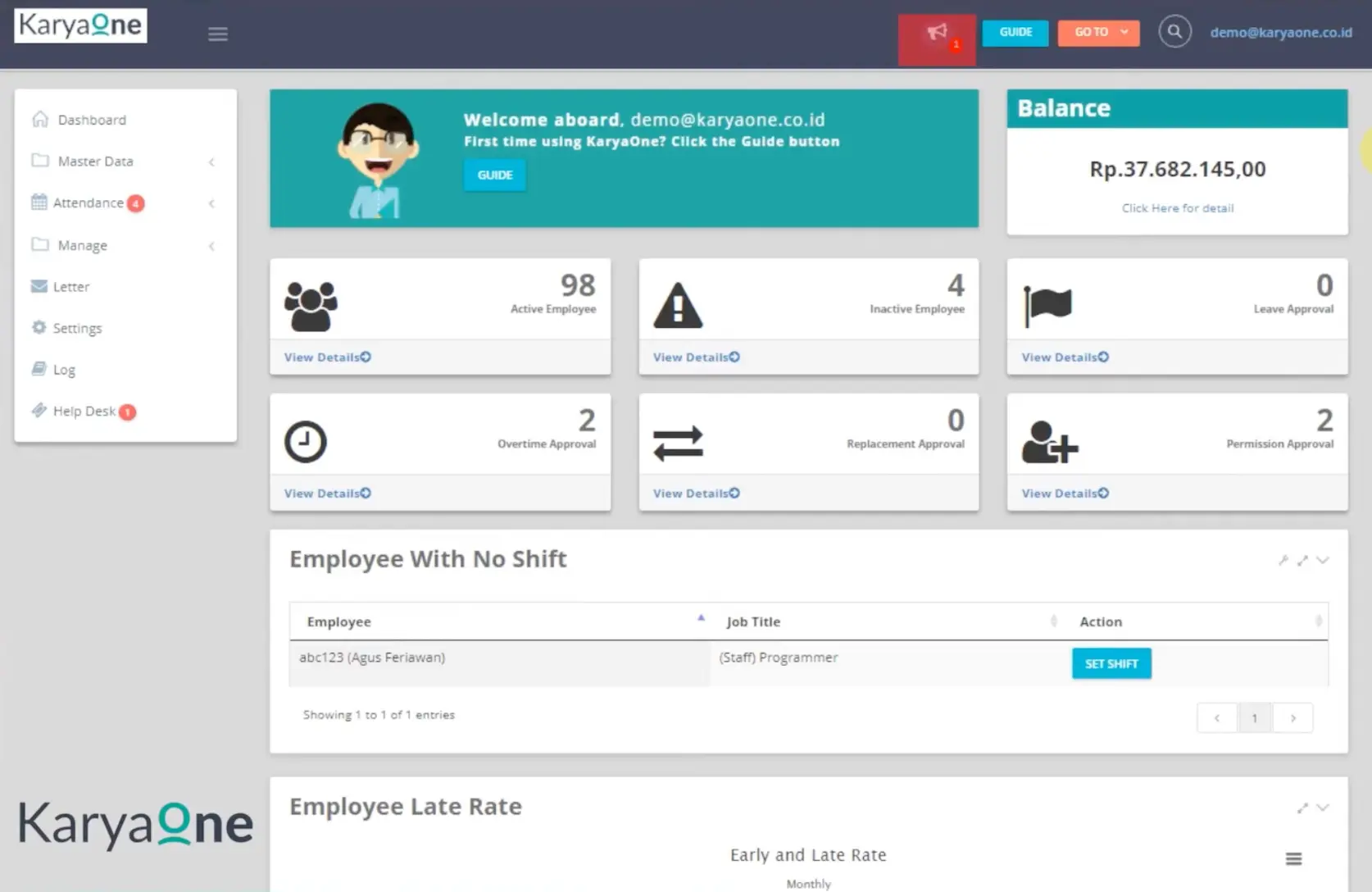This screenshot has width=1372, height=892.
Task: Click the Permission Approval person-plus icon
Action: tap(1048, 441)
